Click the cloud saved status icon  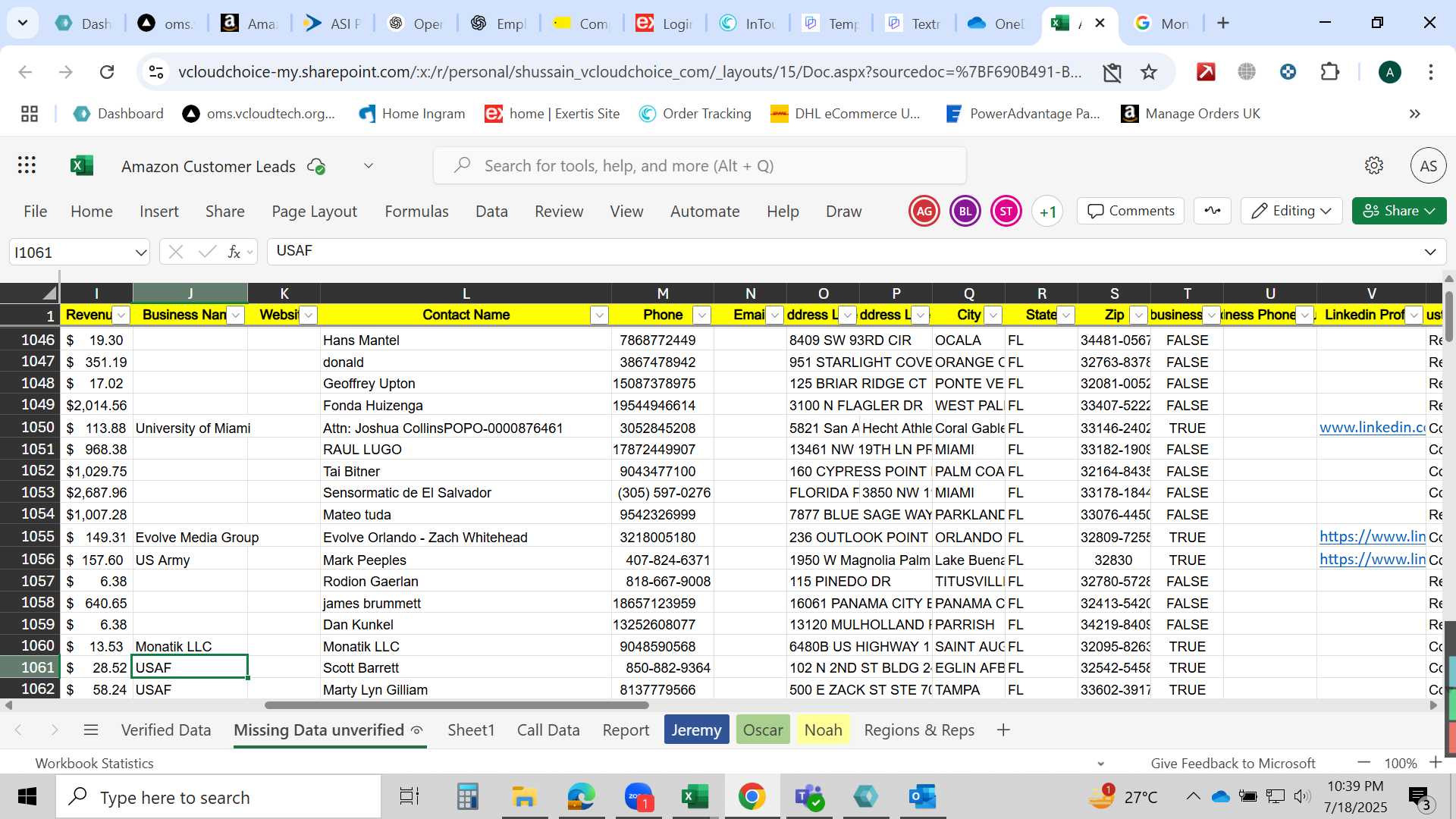(x=316, y=166)
